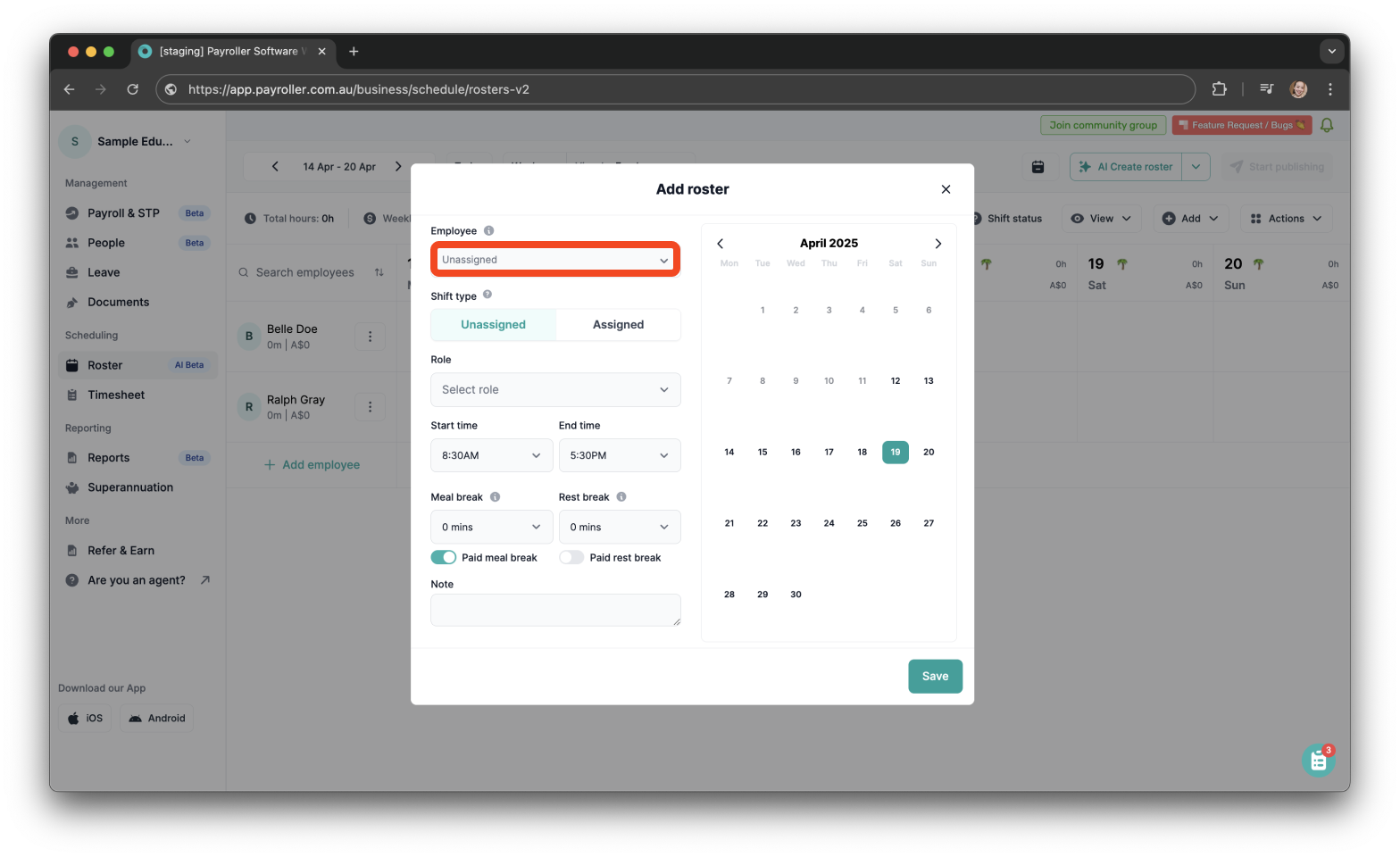Open the Employee dropdown showing Unassigned
The image size is (1400, 857).
coord(555,260)
